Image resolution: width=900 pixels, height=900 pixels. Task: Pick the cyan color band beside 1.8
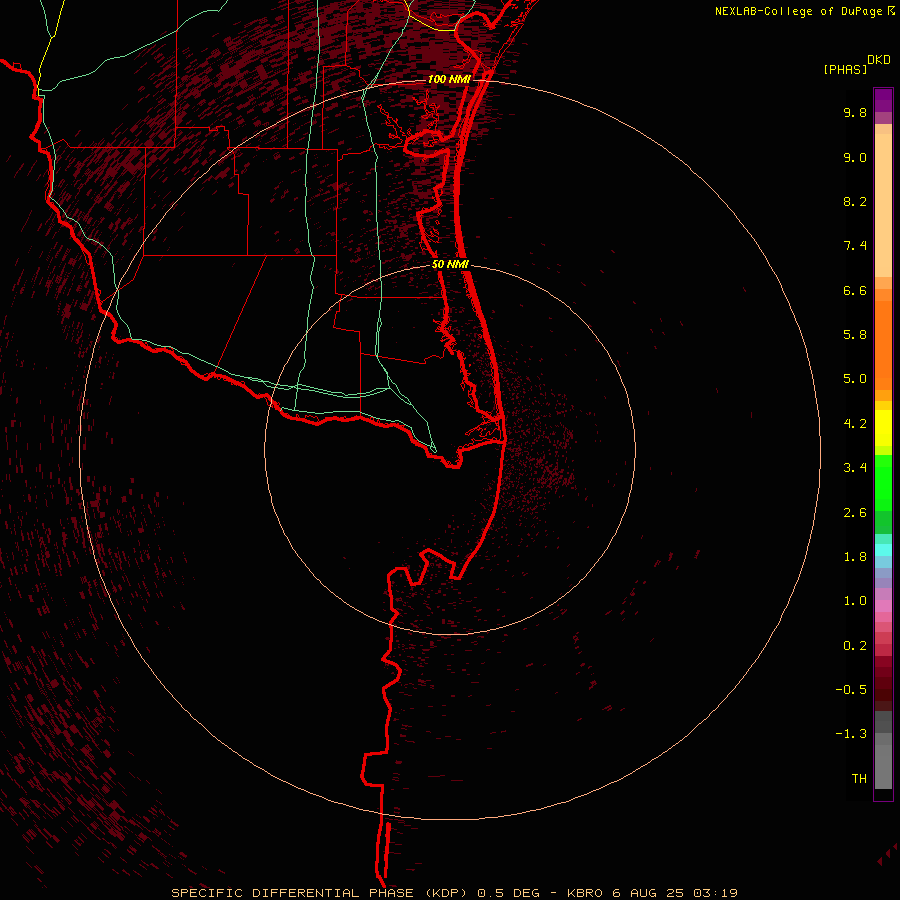[883, 550]
